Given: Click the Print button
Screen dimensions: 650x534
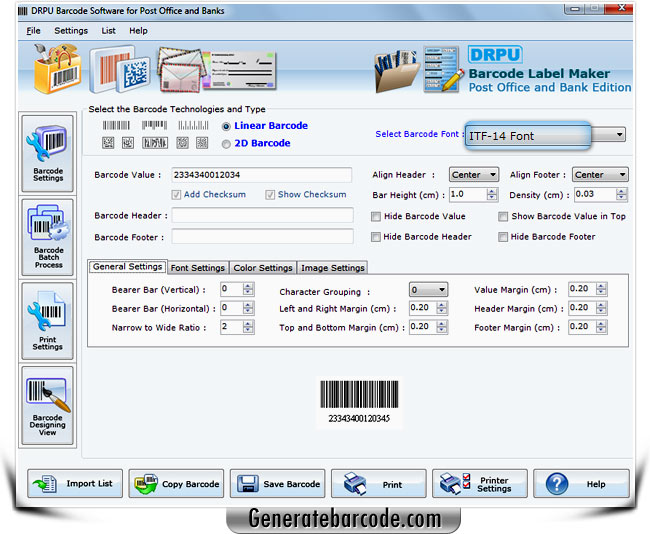Looking at the screenshot, I should (x=379, y=484).
